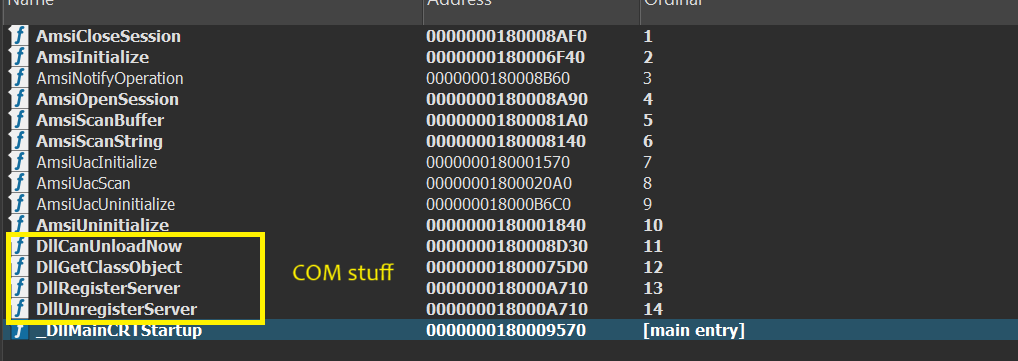Select the AmsiOpenSession export name

pos(107,99)
